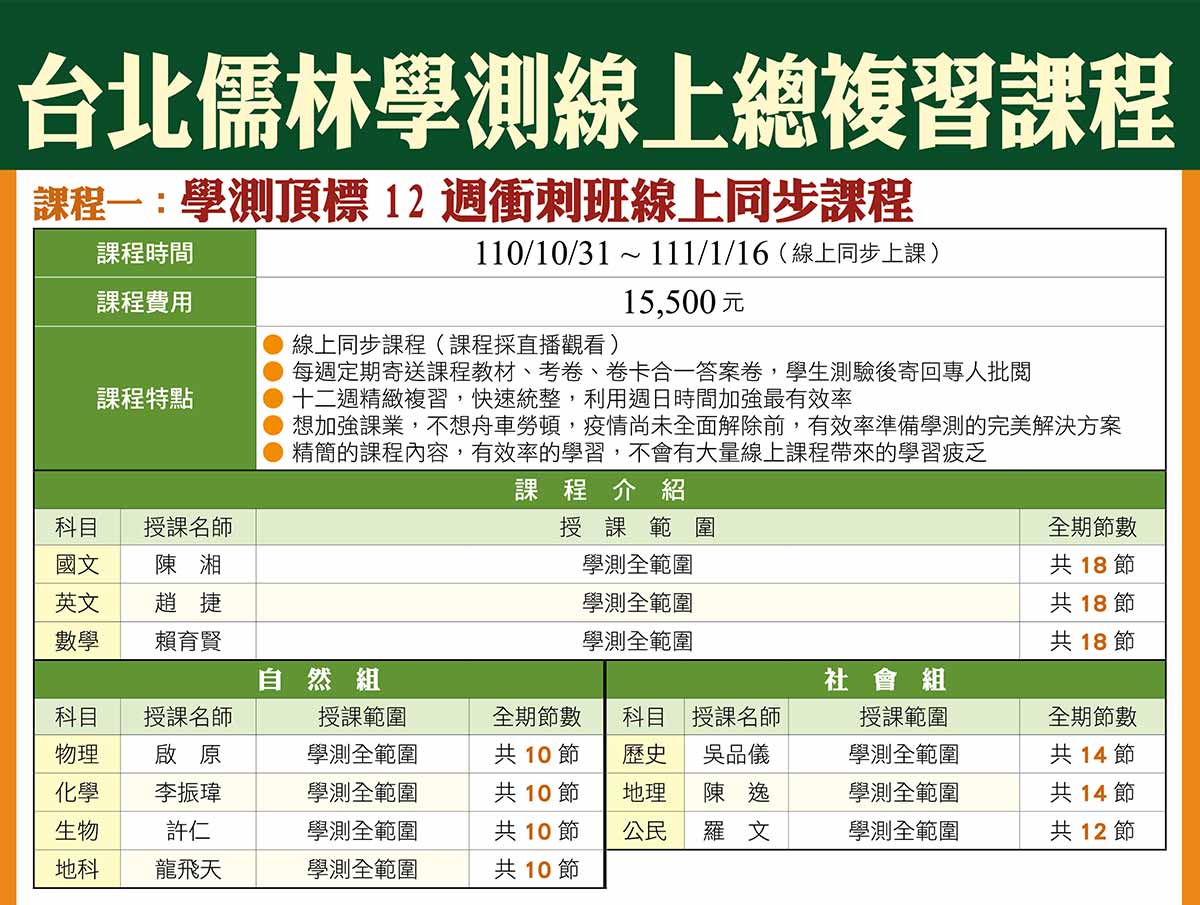Click teacher name 趙捷 in 英文 row
The image size is (1200, 905).
tap(188, 603)
